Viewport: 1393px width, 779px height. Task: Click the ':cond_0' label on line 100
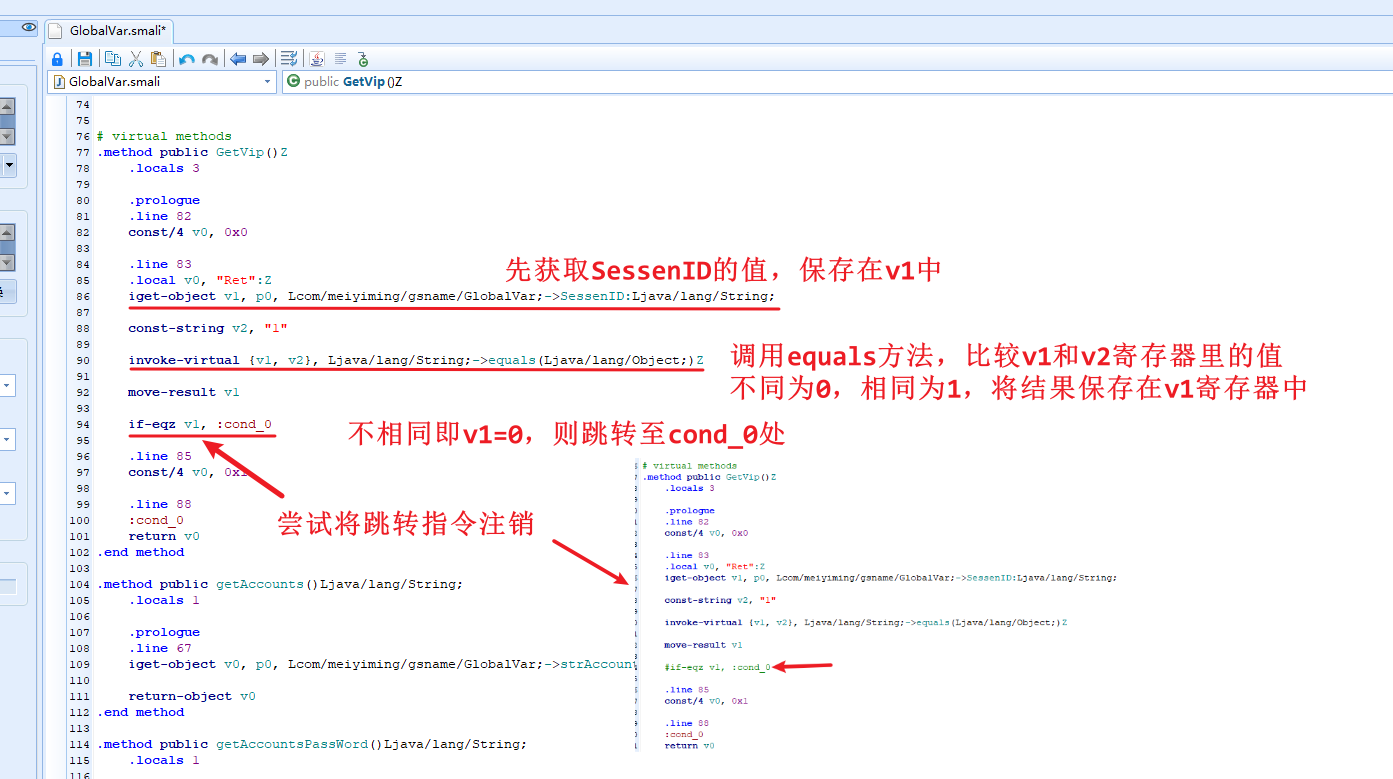coord(156,520)
